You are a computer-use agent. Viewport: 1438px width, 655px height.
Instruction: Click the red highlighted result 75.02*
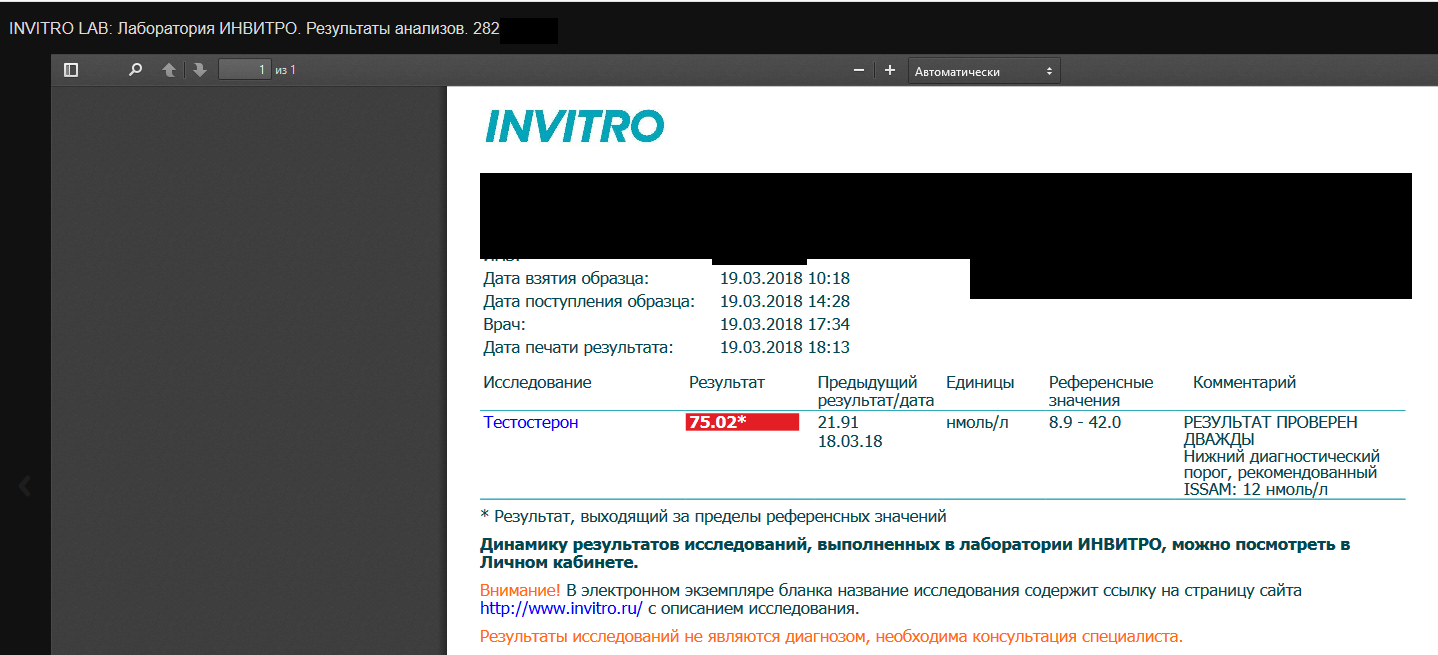pos(741,422)
